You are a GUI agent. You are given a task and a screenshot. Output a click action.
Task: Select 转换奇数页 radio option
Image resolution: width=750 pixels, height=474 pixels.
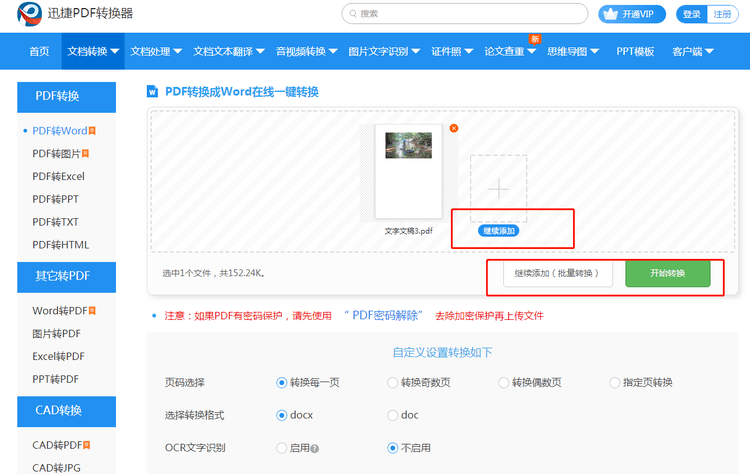392,383
